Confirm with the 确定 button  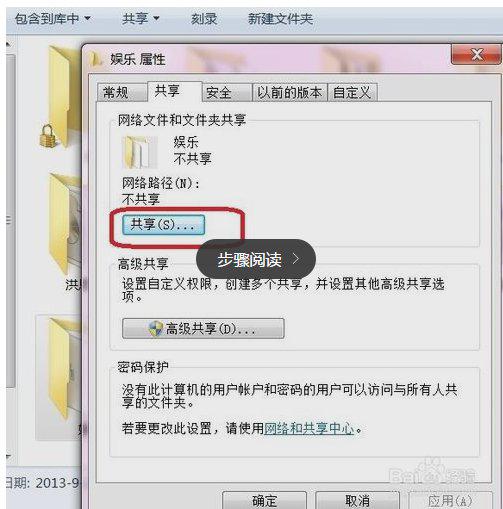pos(264,500)
